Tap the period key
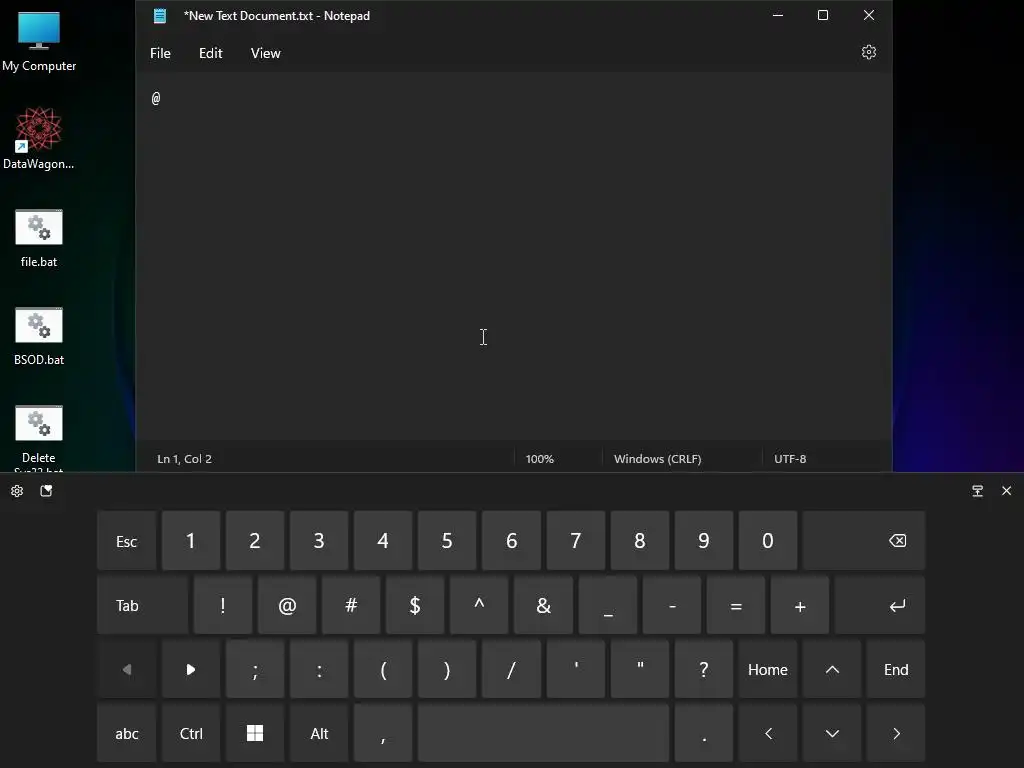 [x=703, y=733]
